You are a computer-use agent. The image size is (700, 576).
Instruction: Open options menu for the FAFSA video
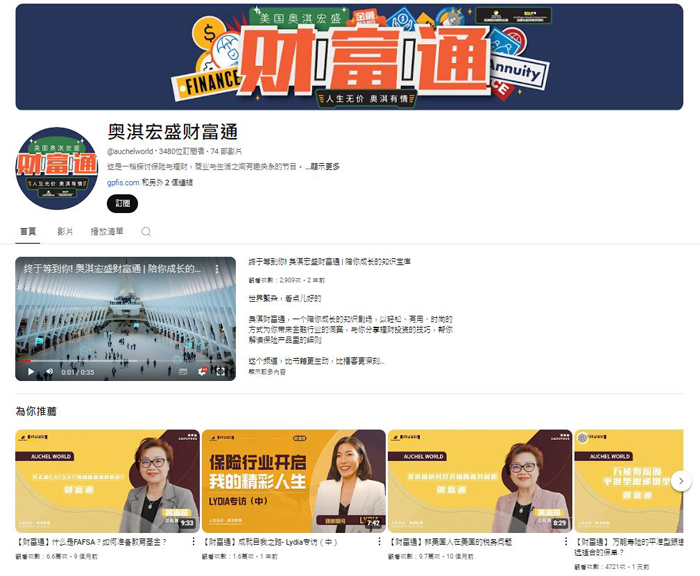pyautogui.click(x=193, y=542)
